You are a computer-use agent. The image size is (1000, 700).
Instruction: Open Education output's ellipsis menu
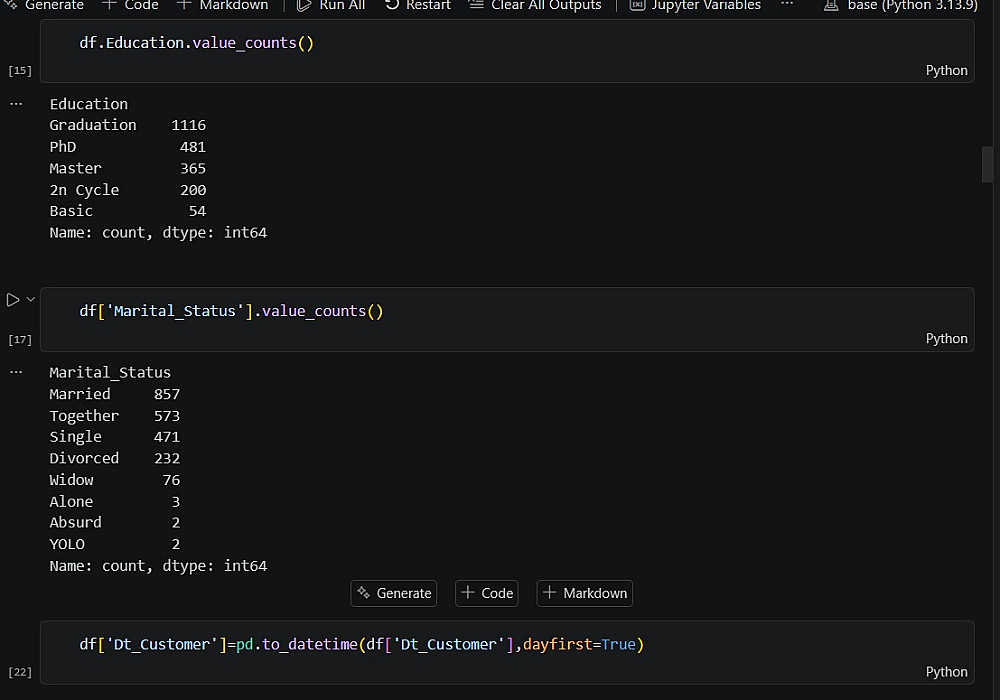[16, 104]
